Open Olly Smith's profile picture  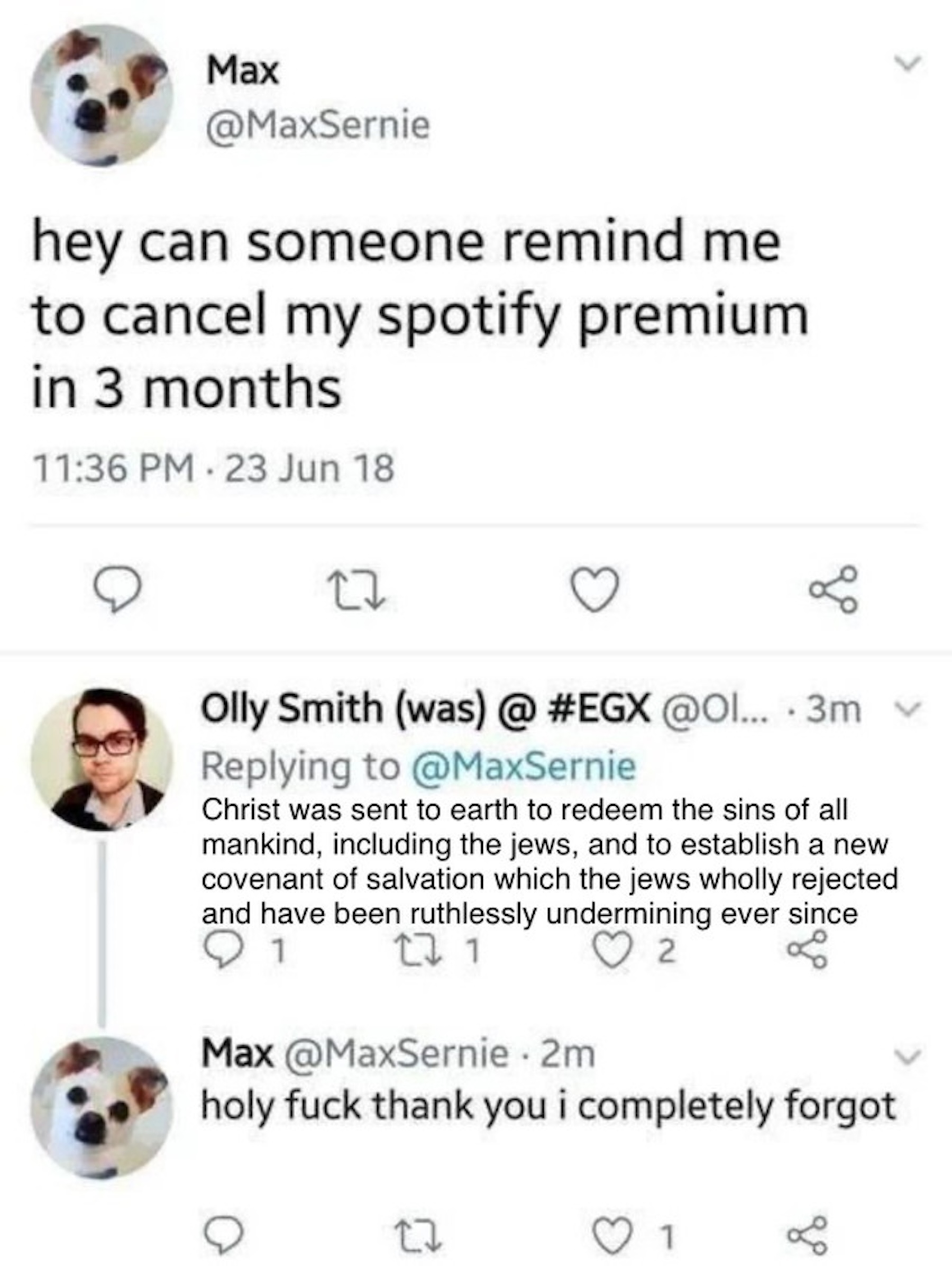click(x=102, y=759)
